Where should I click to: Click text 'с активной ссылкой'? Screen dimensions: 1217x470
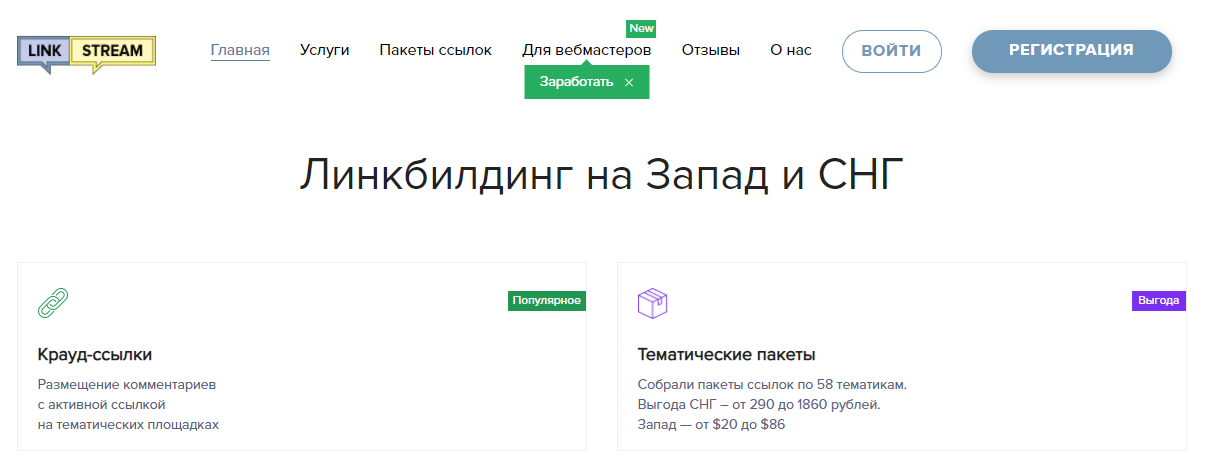coord(101,404)
